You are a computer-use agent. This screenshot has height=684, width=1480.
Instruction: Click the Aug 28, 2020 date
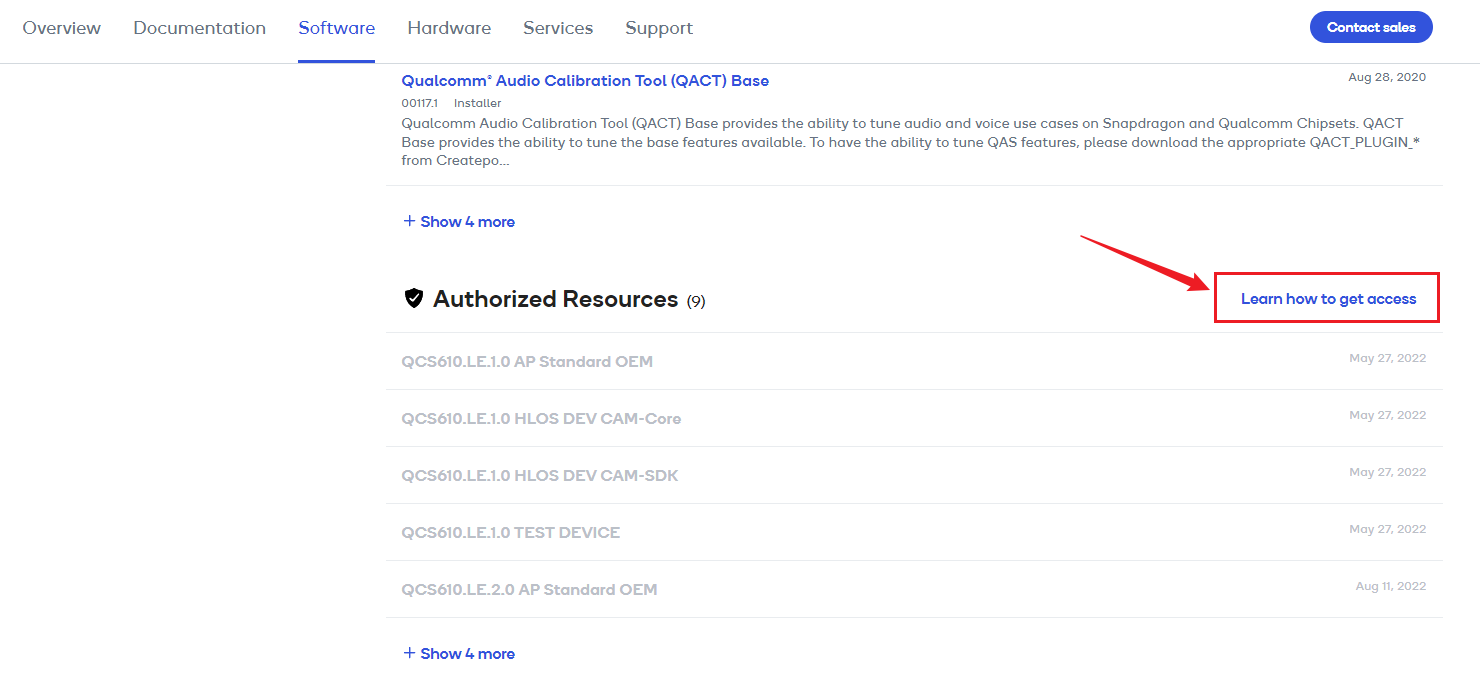(1387, 77)
